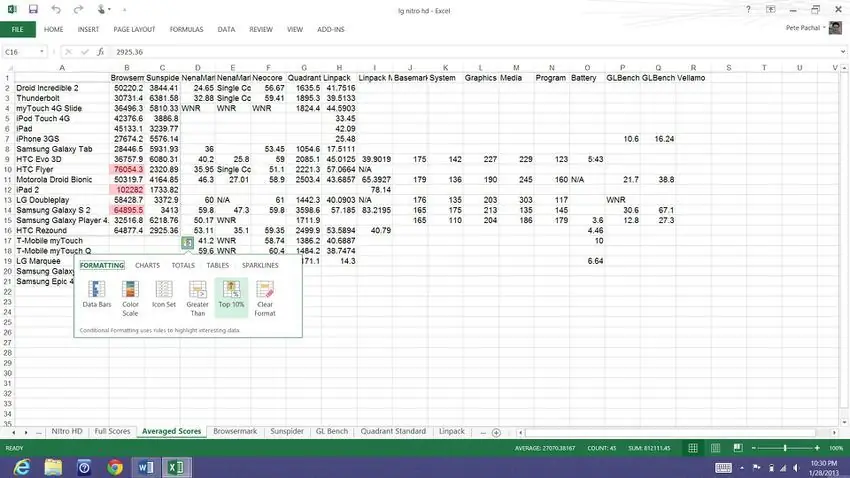Open the VIEW ribbon tab
The image size is (850, 478).
click(x=295, y=29)
